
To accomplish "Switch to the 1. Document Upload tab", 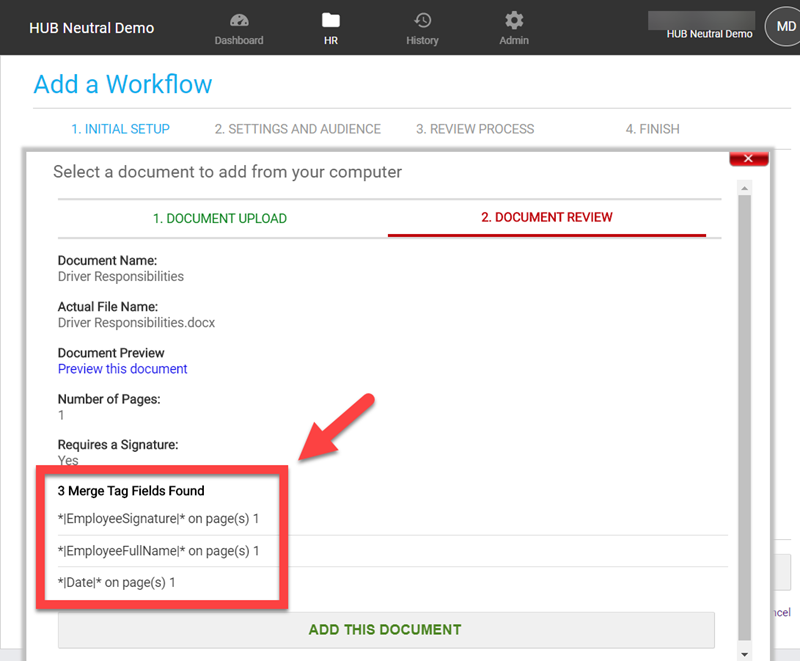I will pos(220,218).
